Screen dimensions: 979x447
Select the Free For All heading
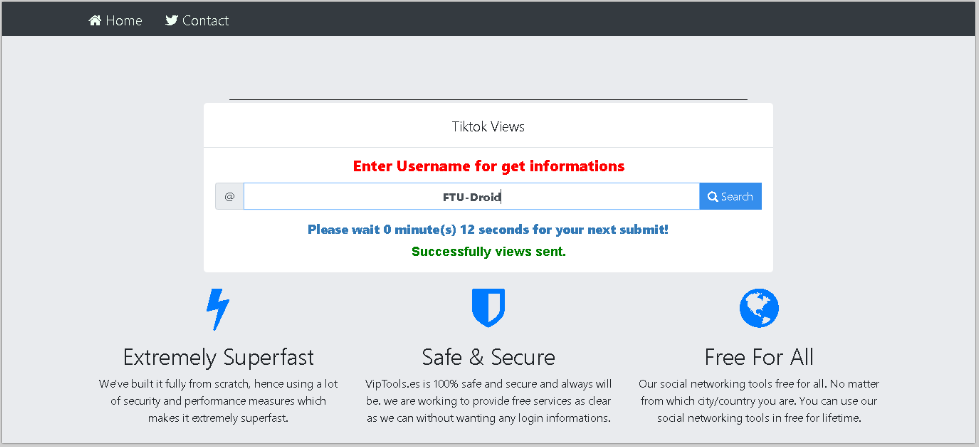(758, 357)
